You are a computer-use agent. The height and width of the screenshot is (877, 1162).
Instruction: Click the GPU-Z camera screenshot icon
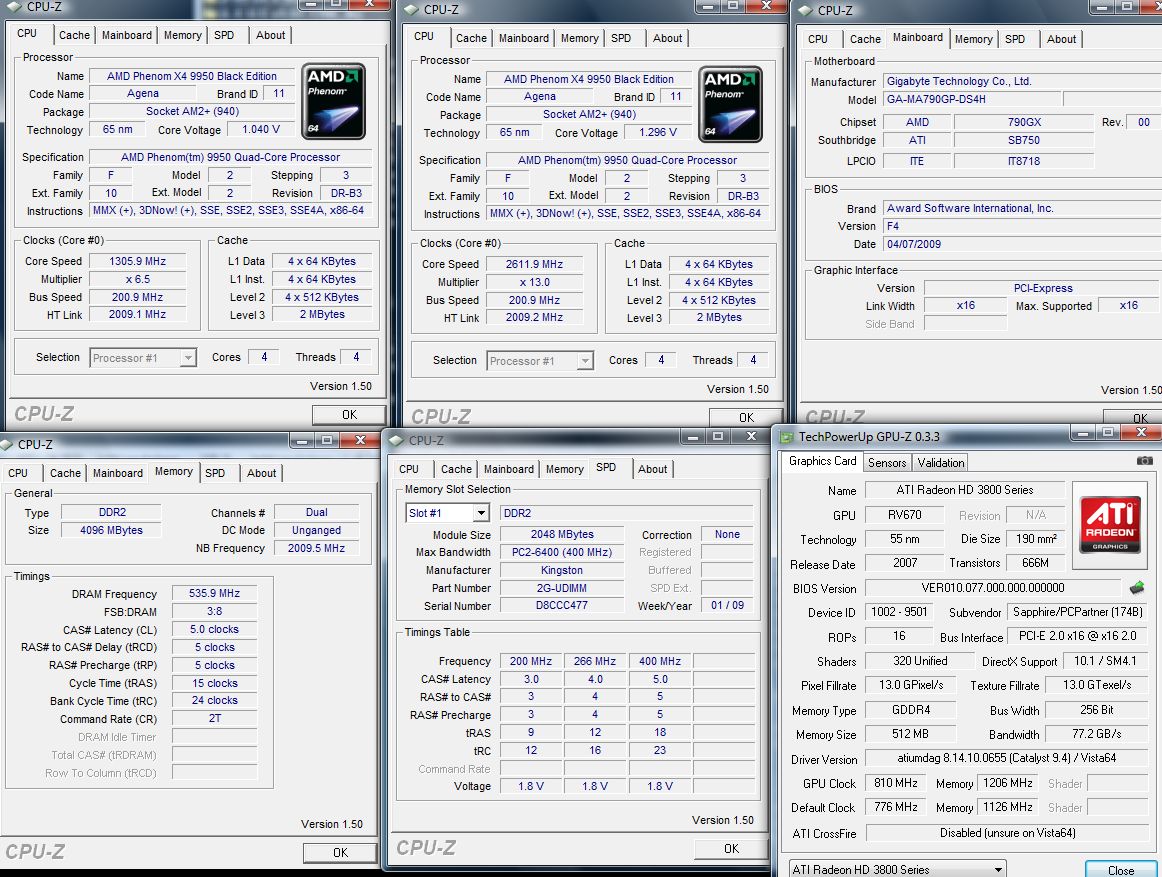(1144, 461)
